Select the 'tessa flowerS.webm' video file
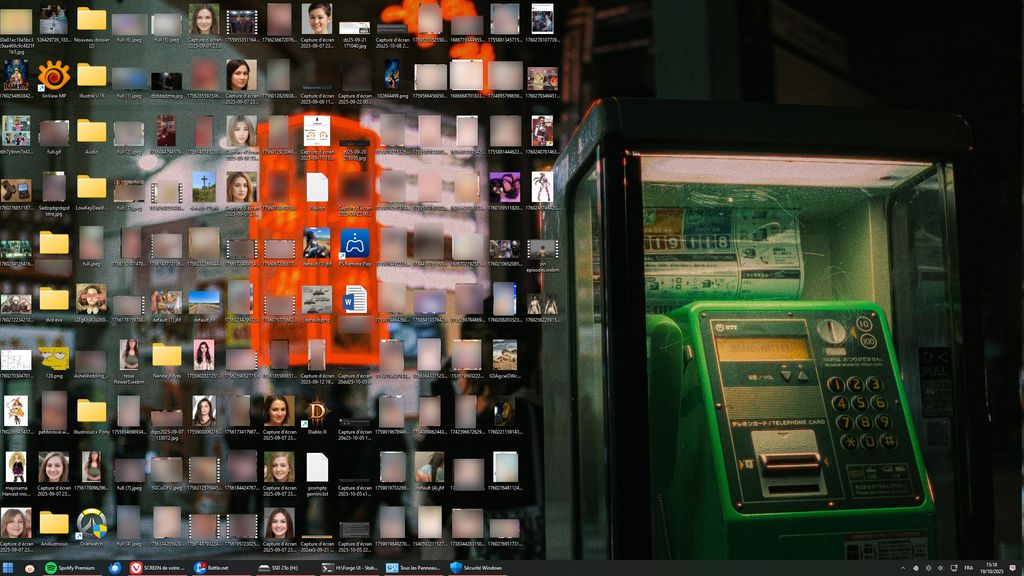 point(129,362)
